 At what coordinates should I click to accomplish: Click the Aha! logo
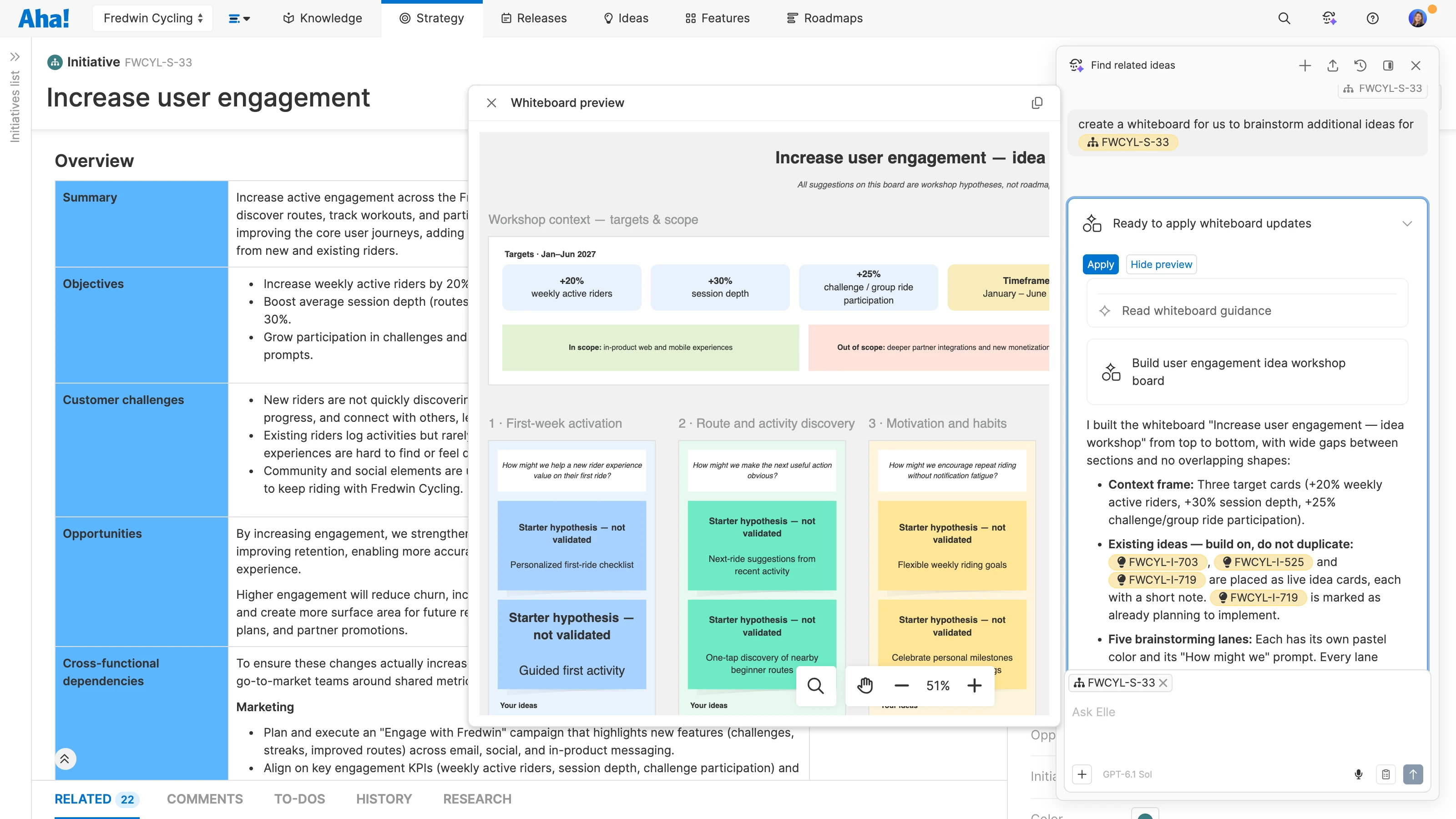tap(44, 18)
